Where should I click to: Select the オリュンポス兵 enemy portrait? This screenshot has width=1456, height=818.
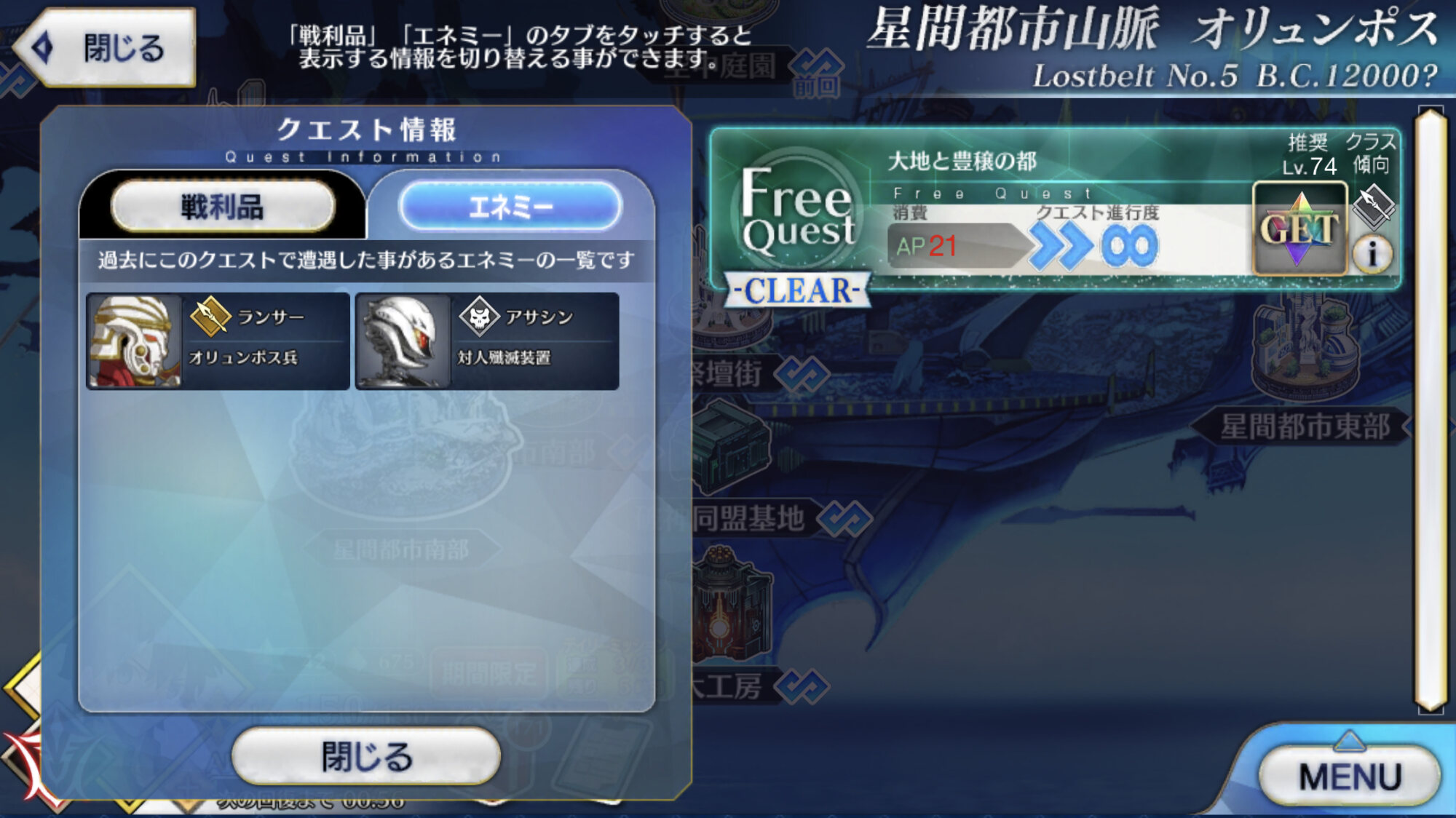tap(135, 341)
